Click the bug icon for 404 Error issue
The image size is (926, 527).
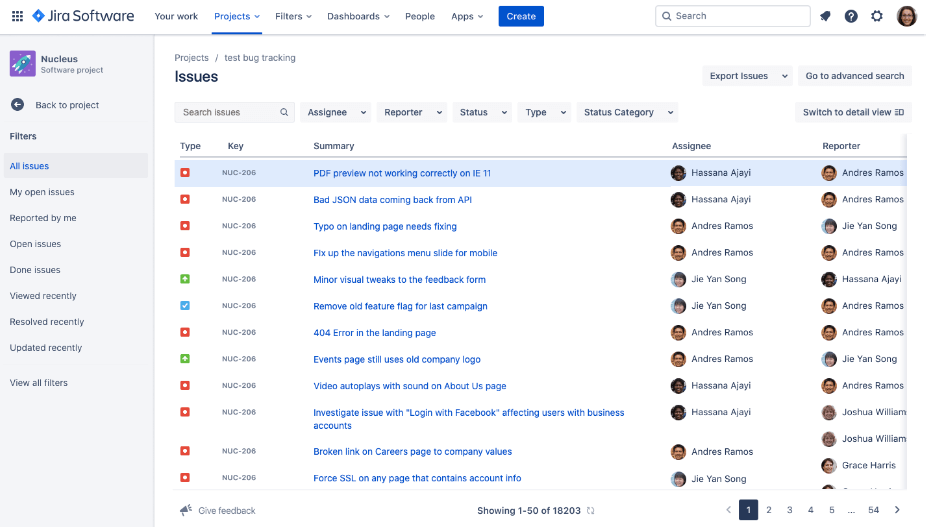click(x=185, y=332)
